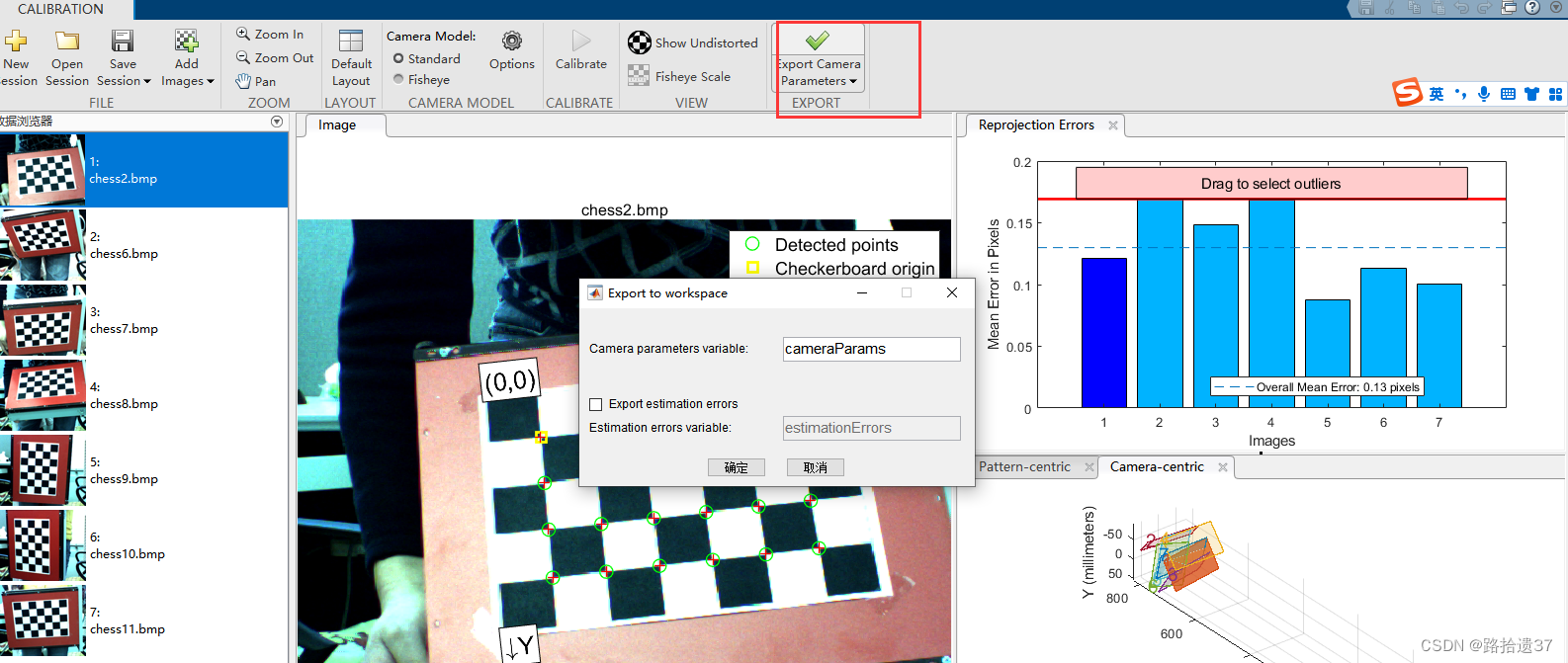Select the Standard camera model radio
Screen dimensions: 1568x663
click(398, 58)
